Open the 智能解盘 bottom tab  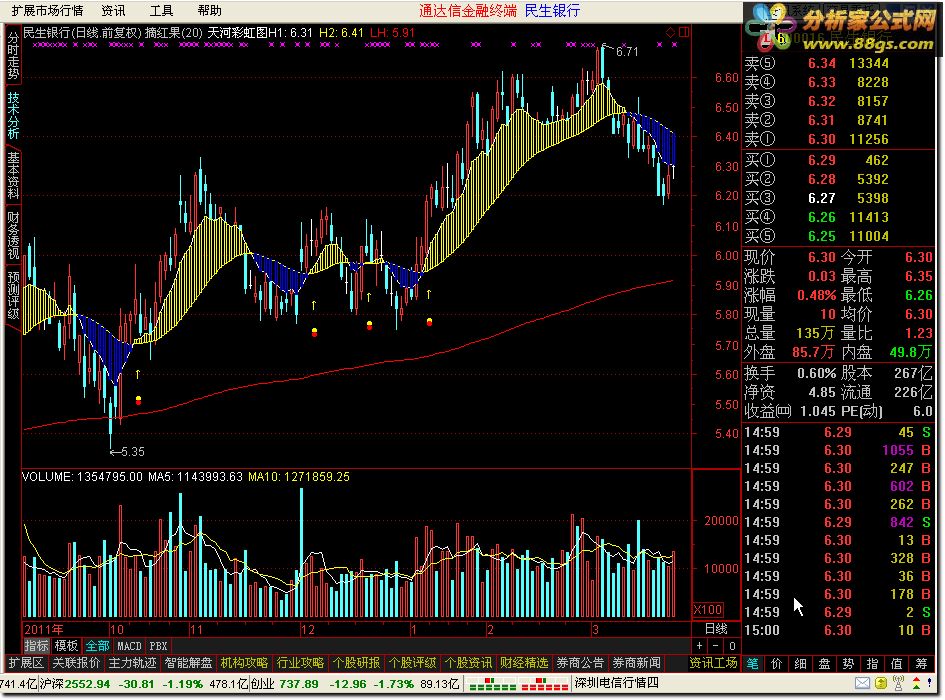click(x=188, y=663)
